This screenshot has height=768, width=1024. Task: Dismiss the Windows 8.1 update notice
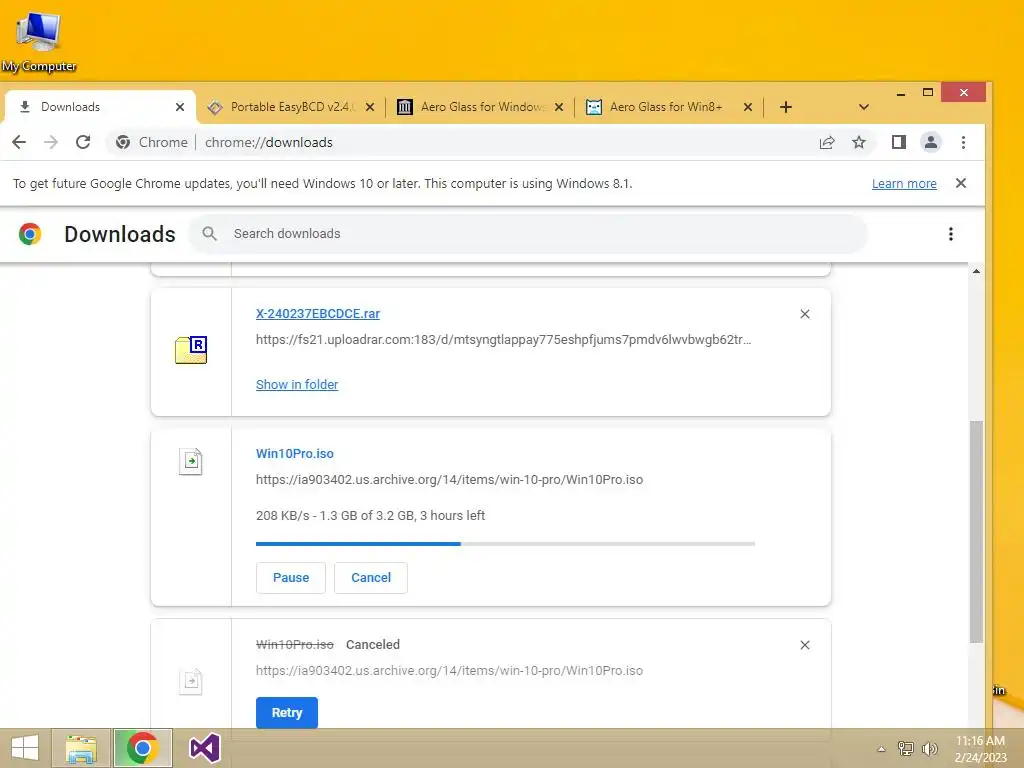point(961,183)
